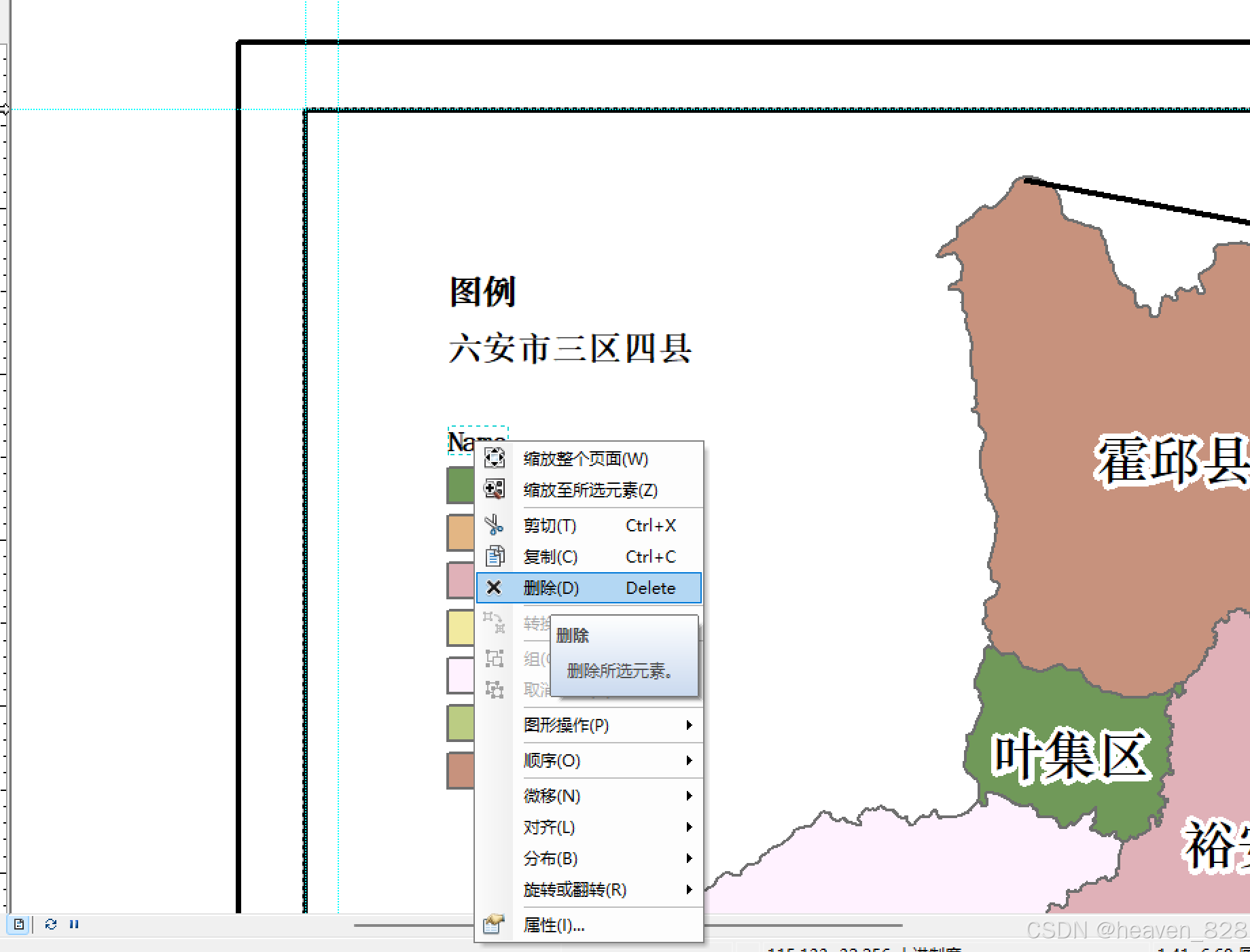Choose 删除(D) to delete selected element
Image resolution: width=1250 pixels, height=952 pixels.
589,588
